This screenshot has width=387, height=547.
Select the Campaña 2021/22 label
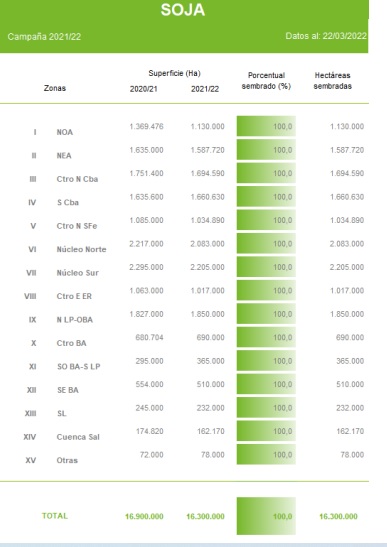[44, 37]
